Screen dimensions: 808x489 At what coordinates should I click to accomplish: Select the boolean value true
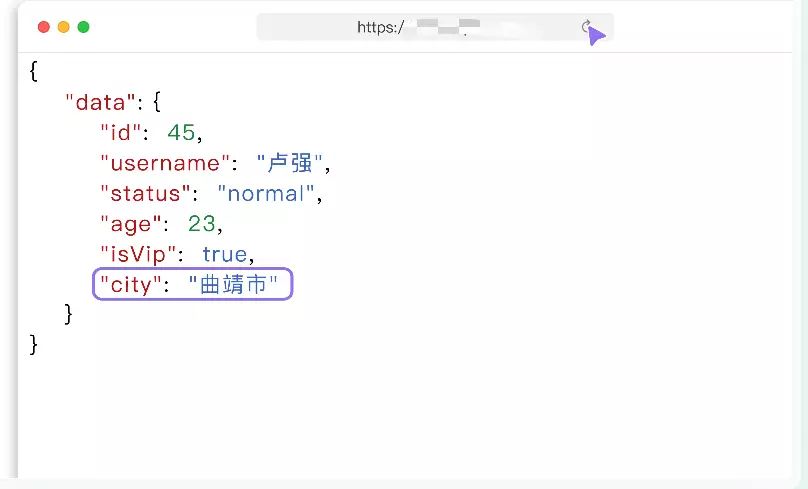point(225,255)
